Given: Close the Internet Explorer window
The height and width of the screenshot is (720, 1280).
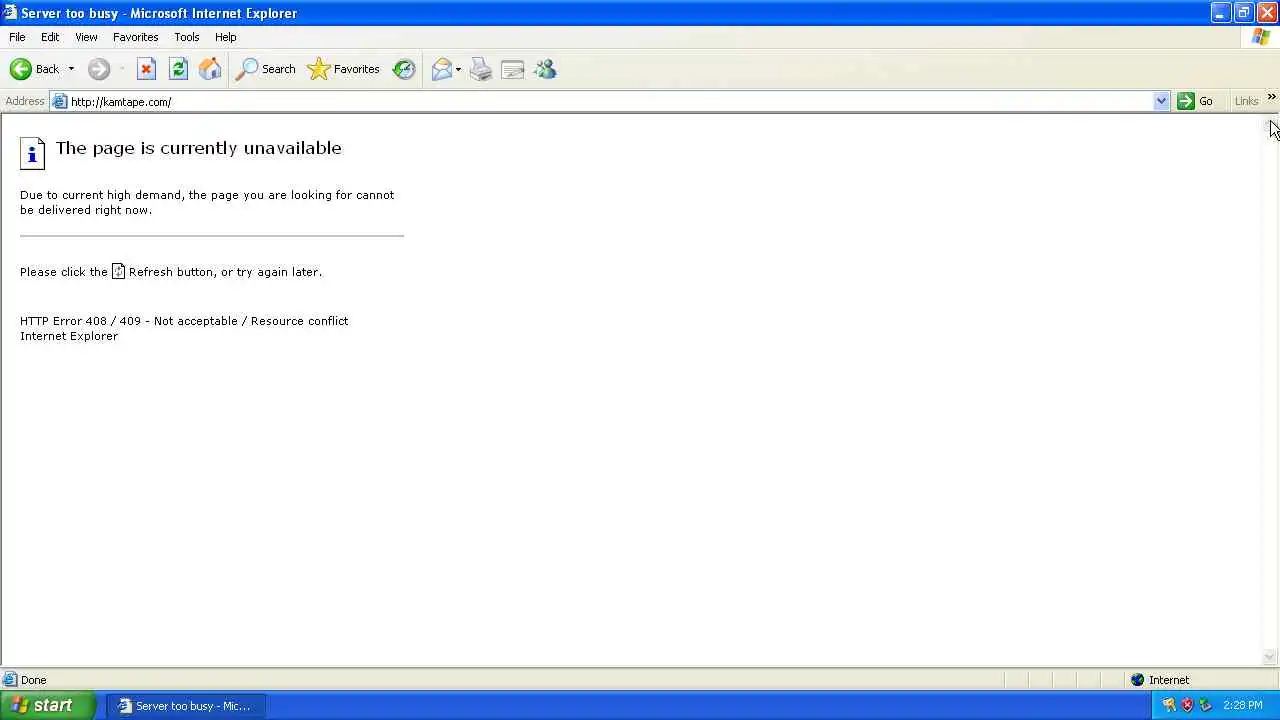Looking at the screenshot, I should click(x=1266, y=13).
